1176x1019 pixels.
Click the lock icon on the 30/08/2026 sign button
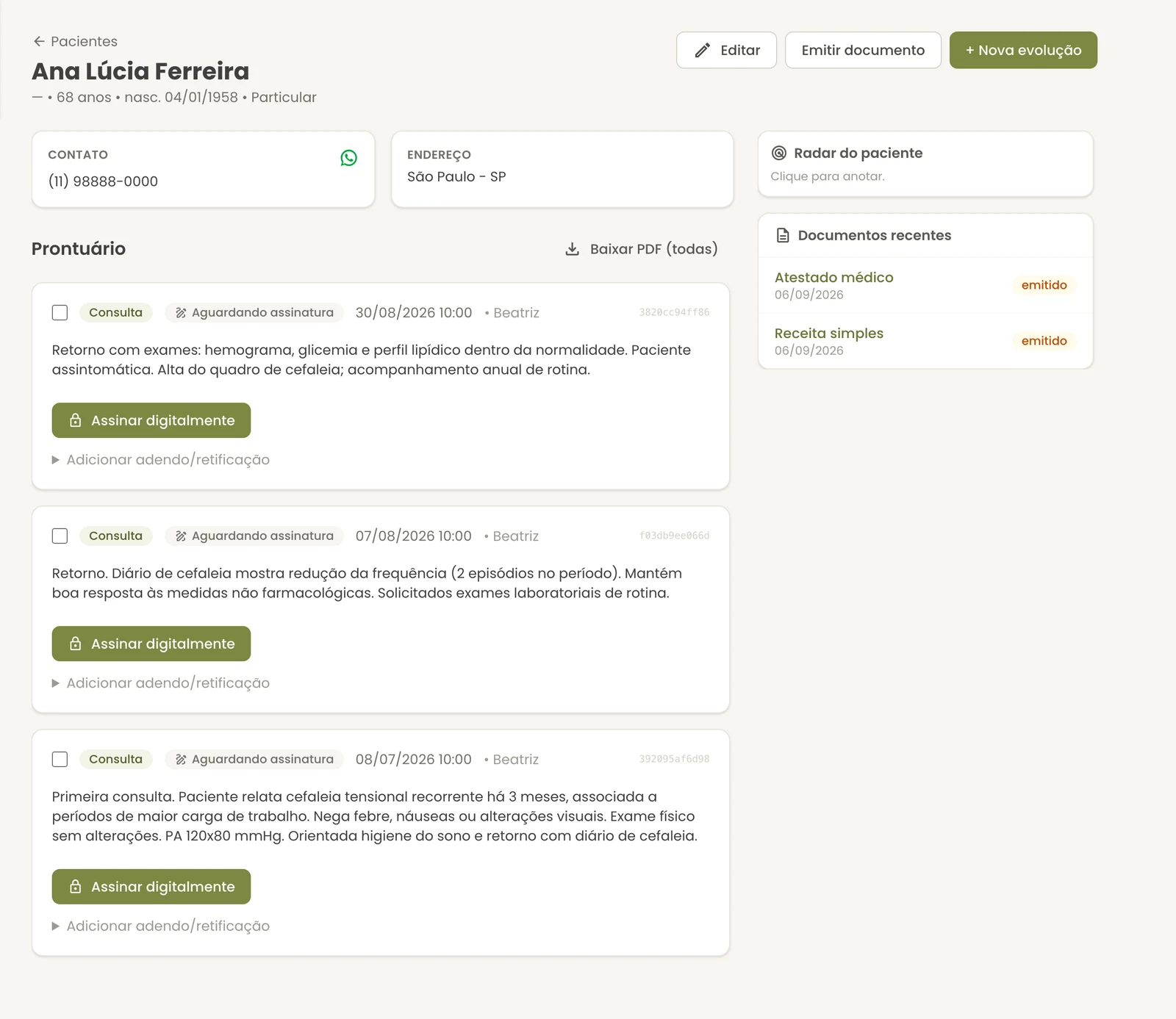[x=75, y=420]
